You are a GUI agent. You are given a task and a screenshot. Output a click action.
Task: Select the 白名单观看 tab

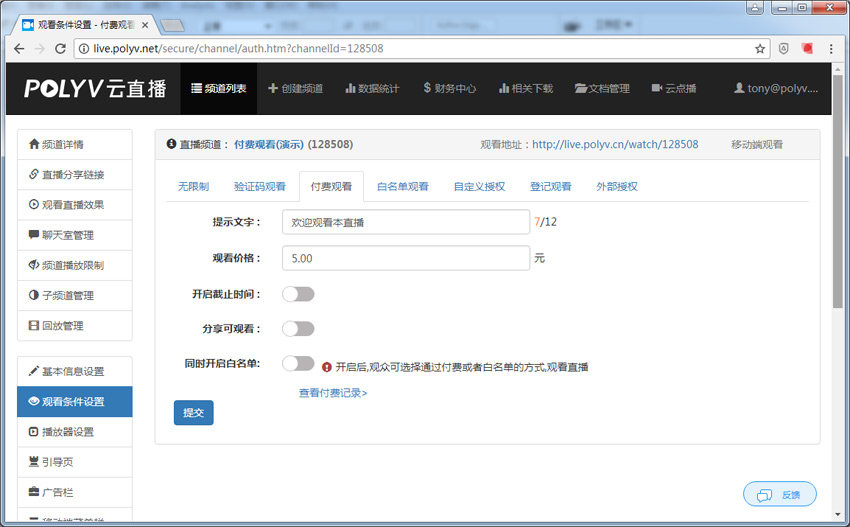tap(402, 186)
